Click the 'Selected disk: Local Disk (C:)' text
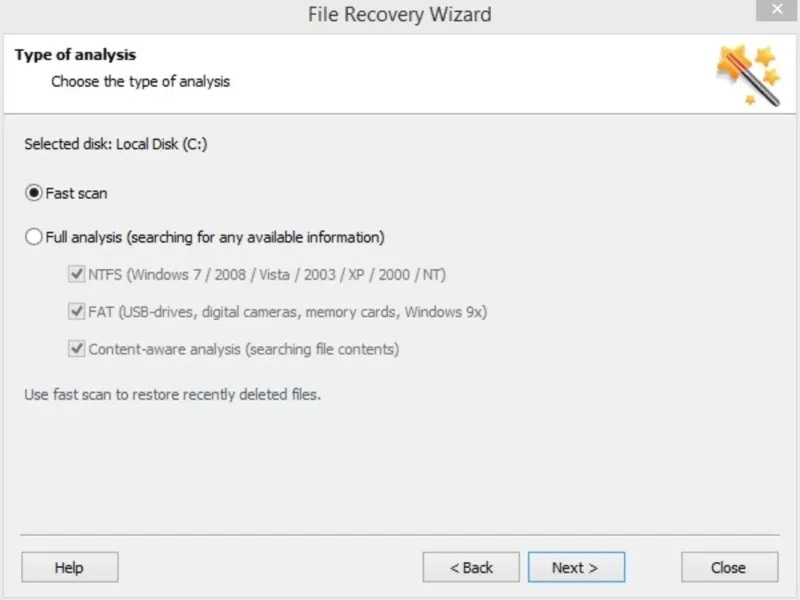Viewport: 800px width, 600px height. tap(116, 144)
